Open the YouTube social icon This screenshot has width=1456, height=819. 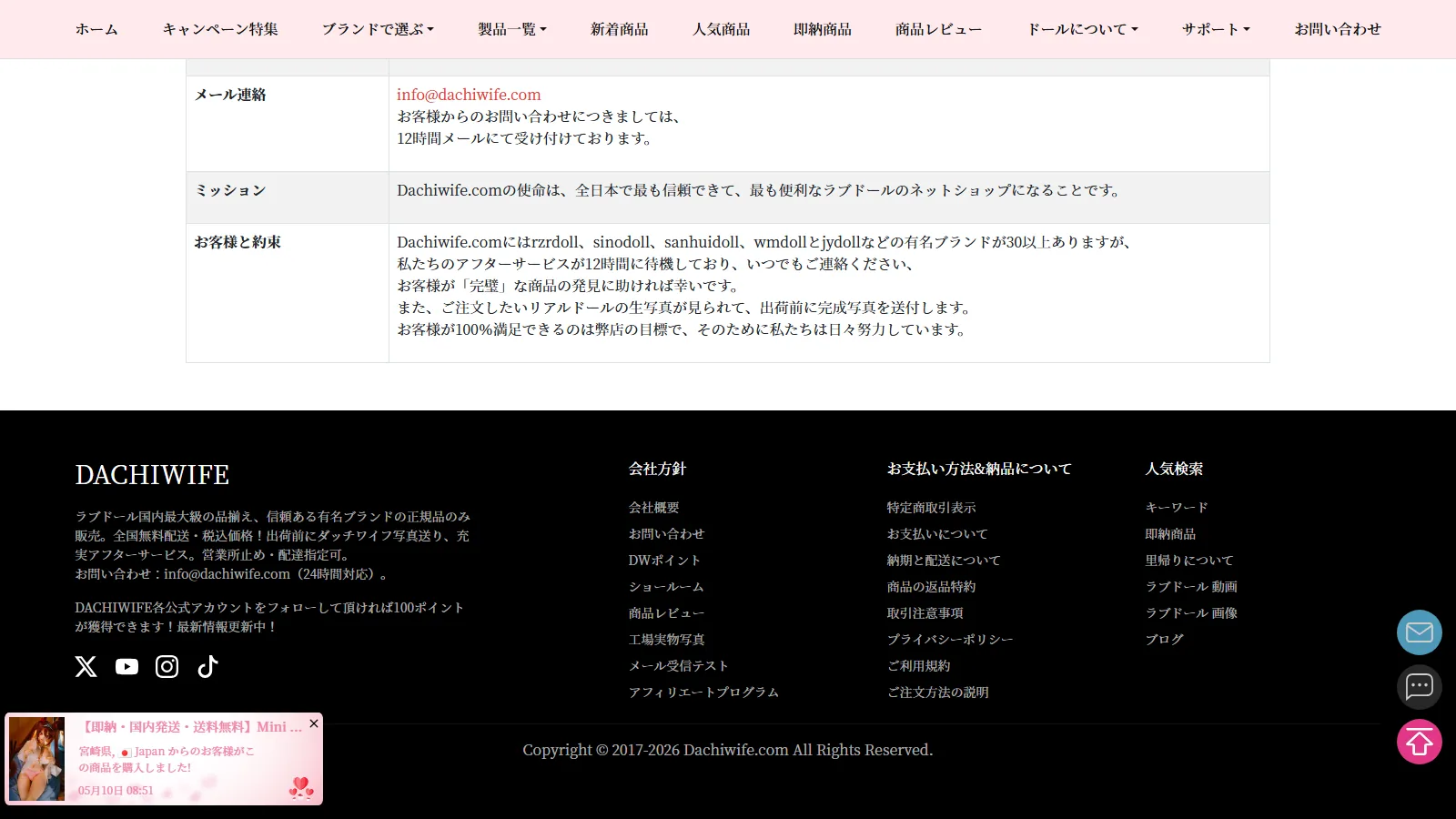click(x=126, y=667)
